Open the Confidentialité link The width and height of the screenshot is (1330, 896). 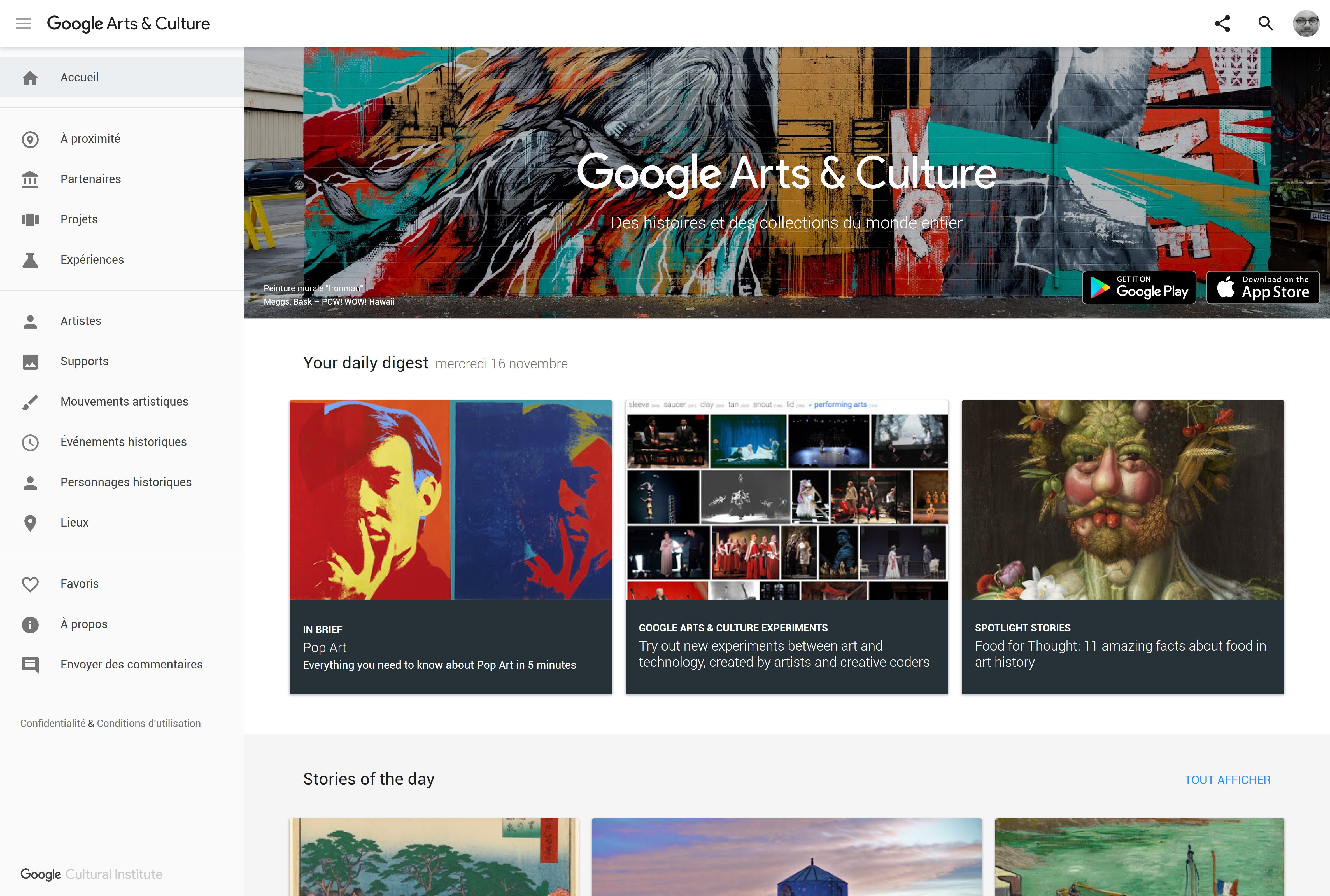click(53, 723)
